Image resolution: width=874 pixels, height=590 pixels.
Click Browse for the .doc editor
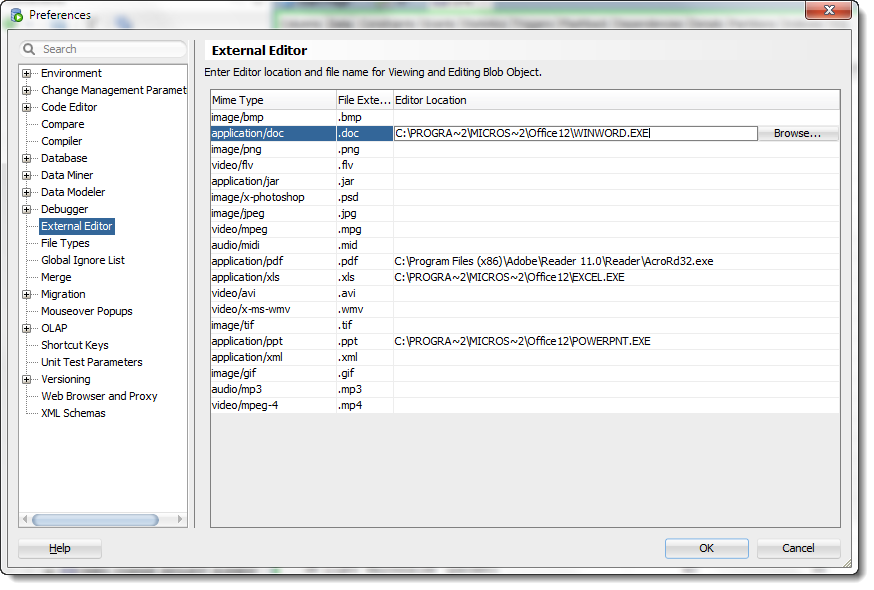tap(798, 134)
